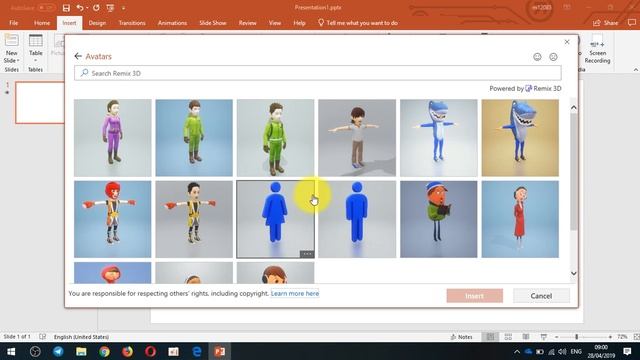Select the woman in red dress avatar
This screenshot has height=360, width=640.
tap(520, 220)
